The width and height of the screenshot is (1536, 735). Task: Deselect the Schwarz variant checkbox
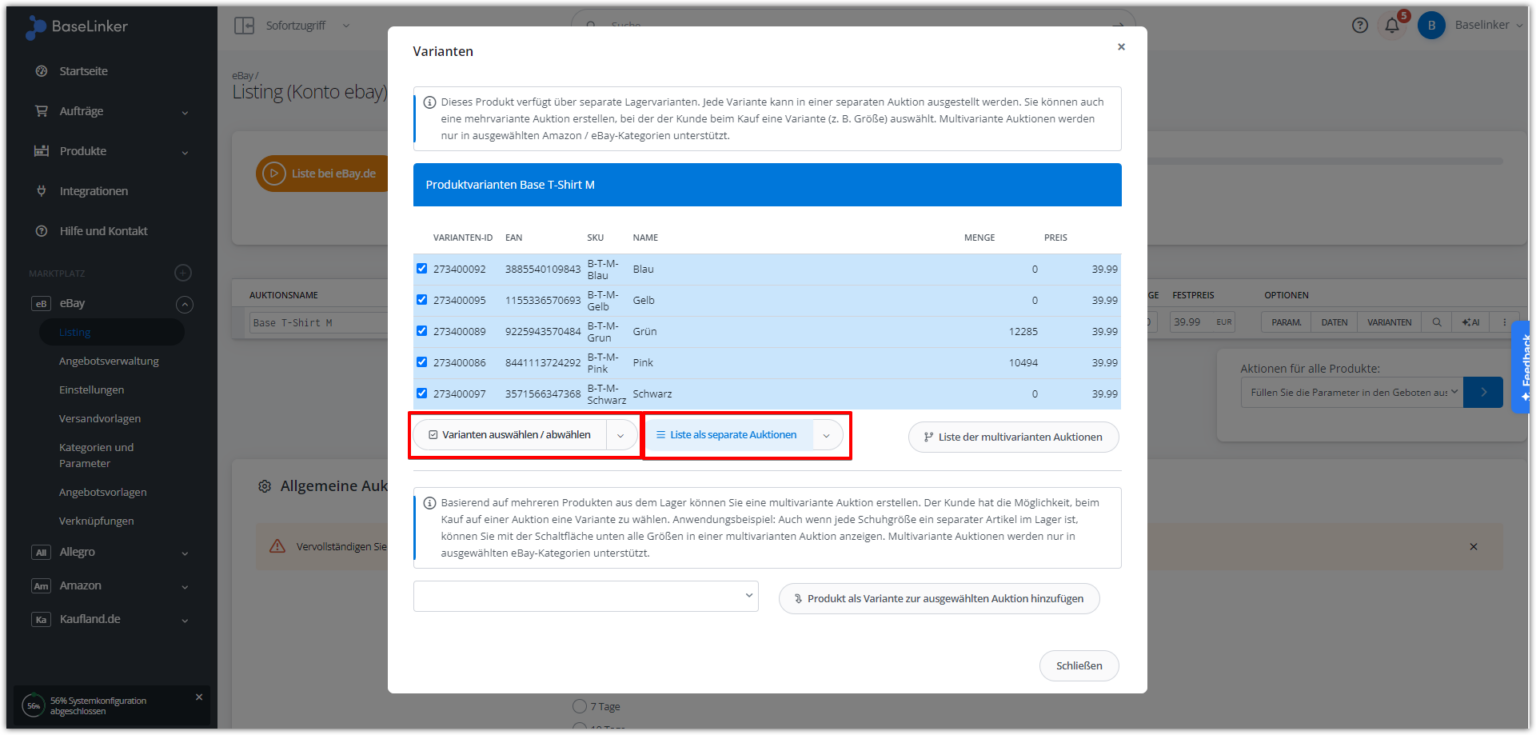[x=421, y=393]
